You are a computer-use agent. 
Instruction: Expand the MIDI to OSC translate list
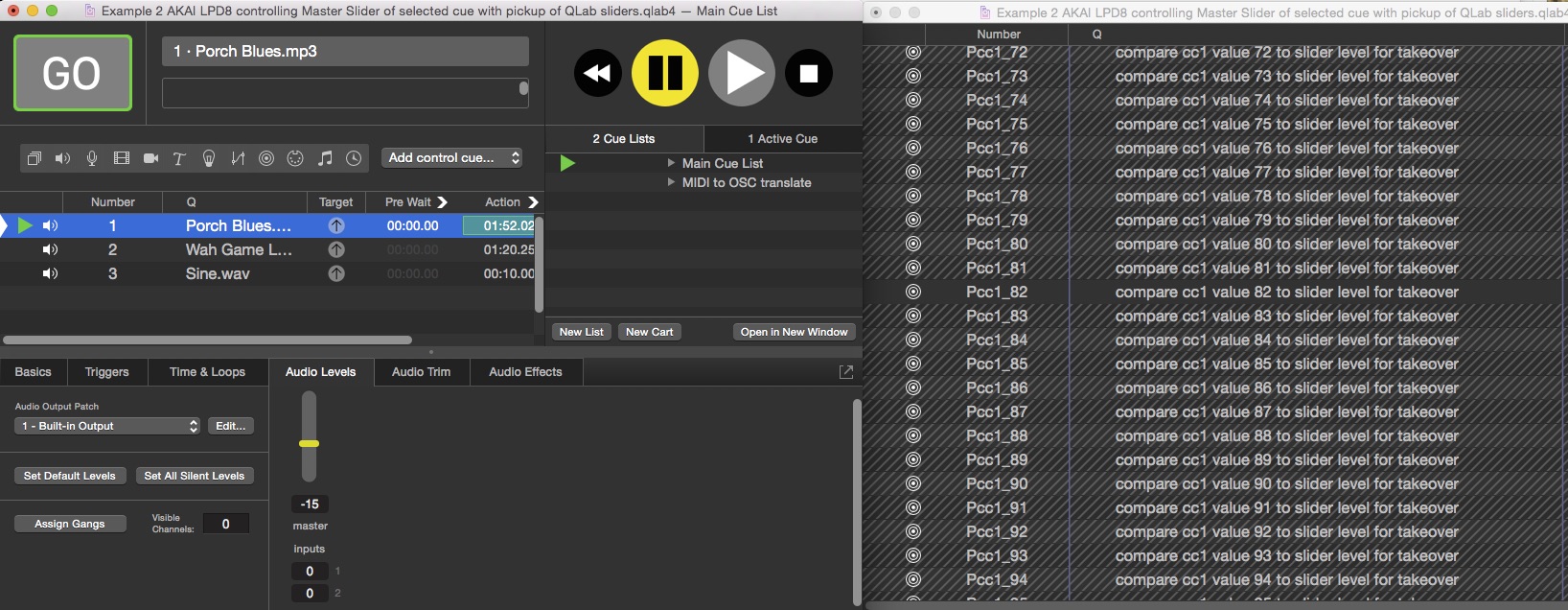[671, 182]
